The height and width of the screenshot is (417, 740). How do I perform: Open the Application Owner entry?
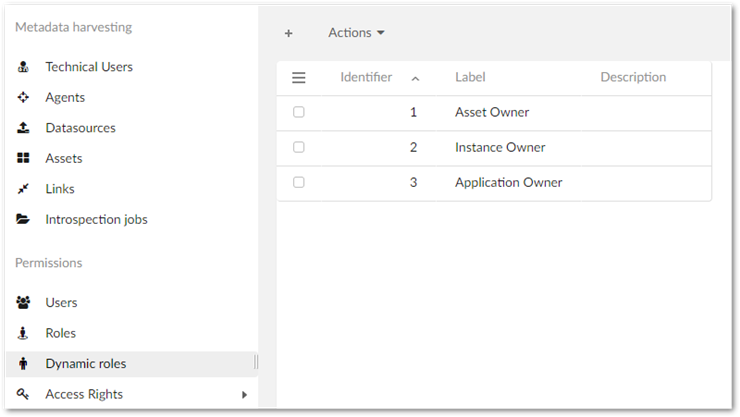508,183
